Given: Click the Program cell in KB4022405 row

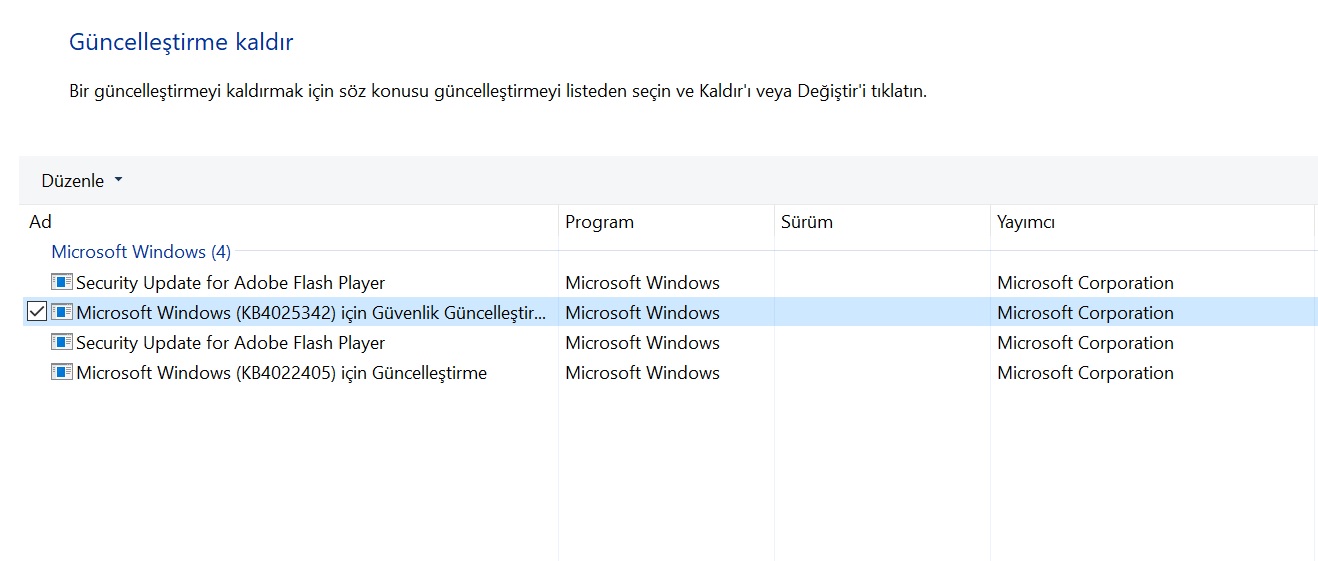Looking at the screenshot, I should tap(642, 372).
